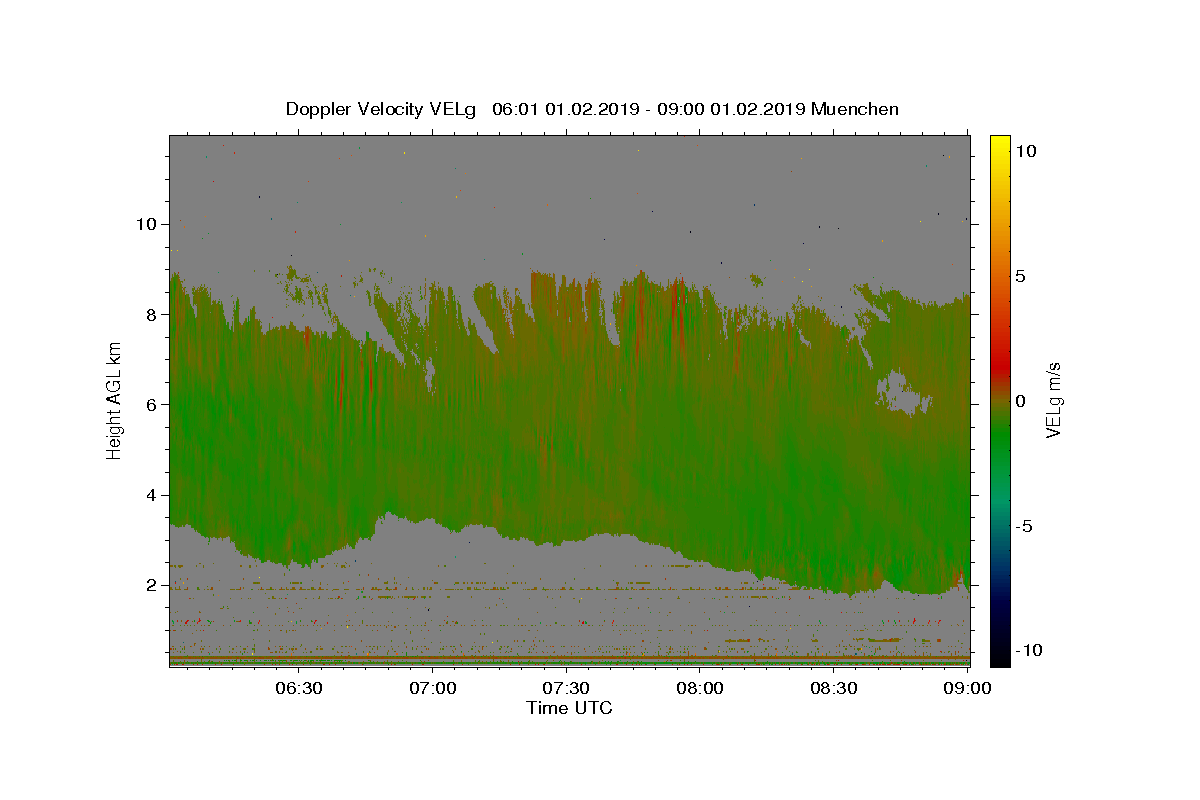Click the height axis label 8
This screenshot has height=800, width=1200.
tap(152, 314)
